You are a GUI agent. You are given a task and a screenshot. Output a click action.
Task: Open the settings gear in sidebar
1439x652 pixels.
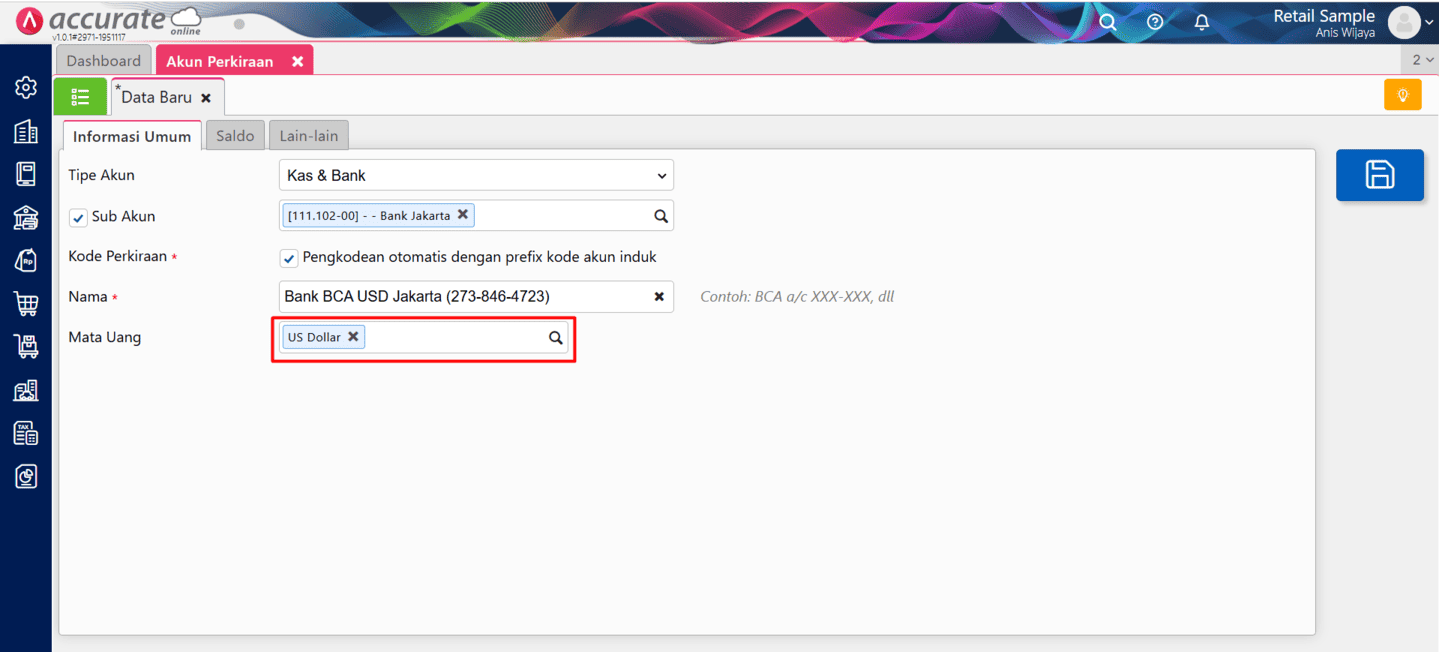click(x=26, y=88)
